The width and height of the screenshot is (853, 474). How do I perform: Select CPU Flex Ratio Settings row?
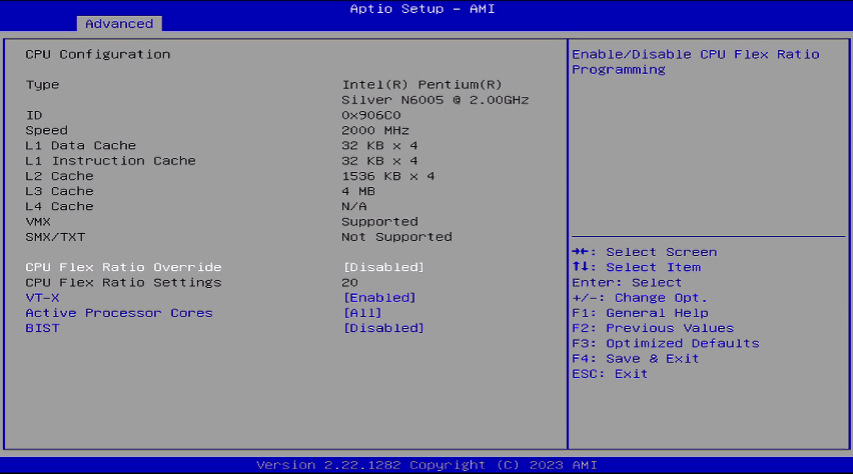click(123, 282)
